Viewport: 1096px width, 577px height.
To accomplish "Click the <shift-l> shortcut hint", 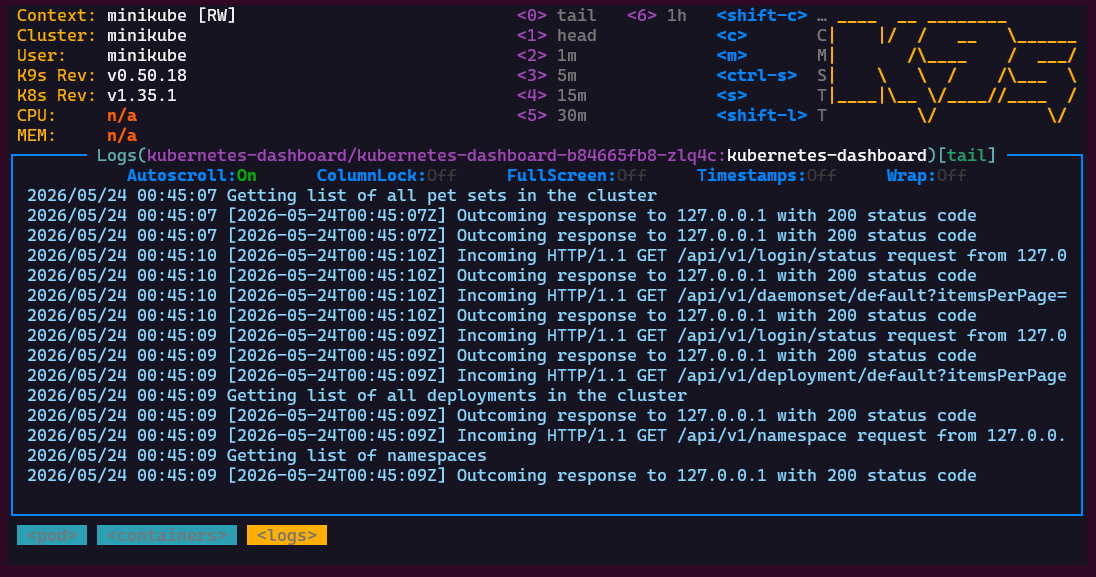I will [762, 115].
